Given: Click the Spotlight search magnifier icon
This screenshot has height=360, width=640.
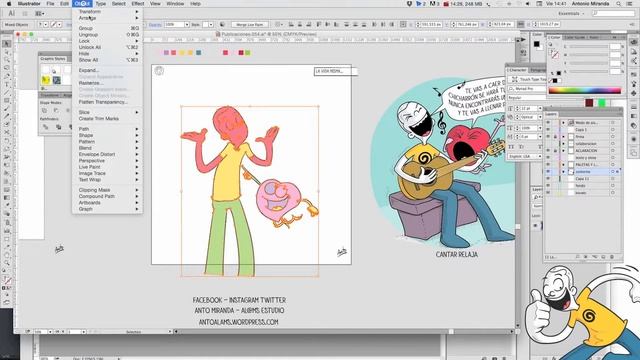Looking at the screenshot, I should pyautogui.click(x=619, y=4).
